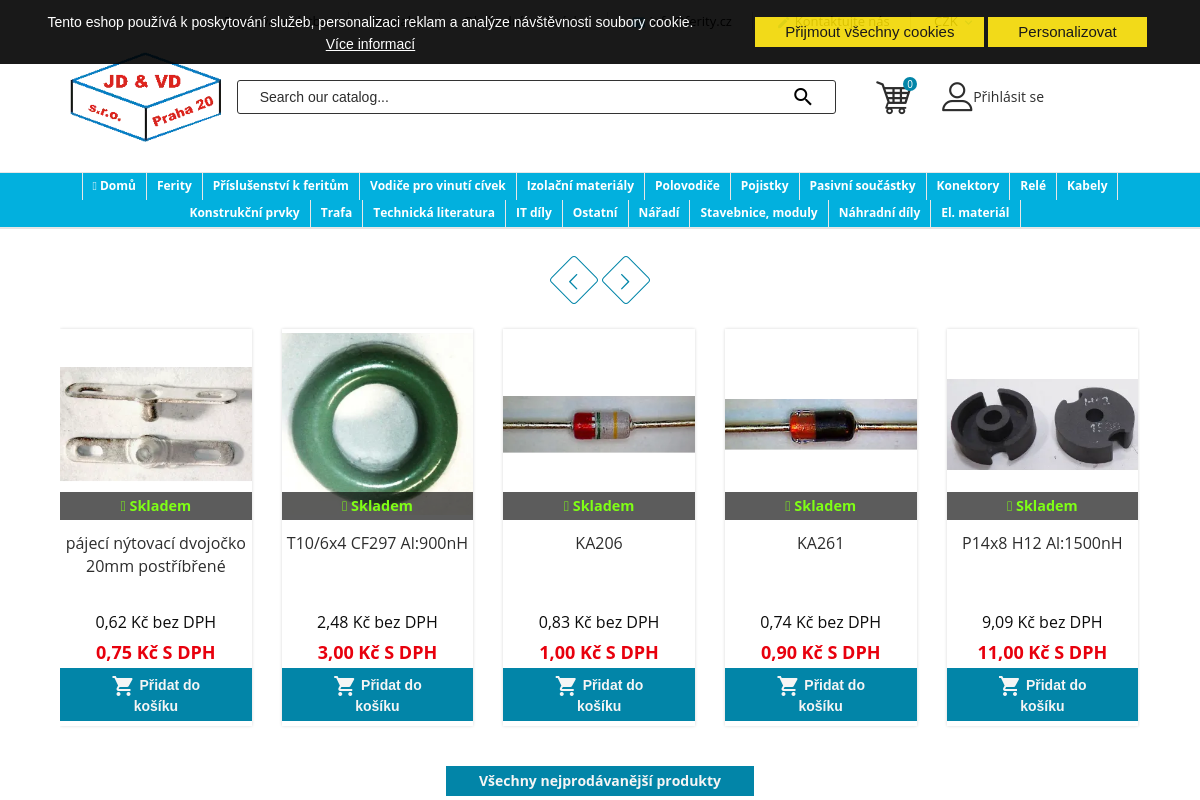View all best-selling products
Screen dimensions: 1200x800
pos(600,781)
